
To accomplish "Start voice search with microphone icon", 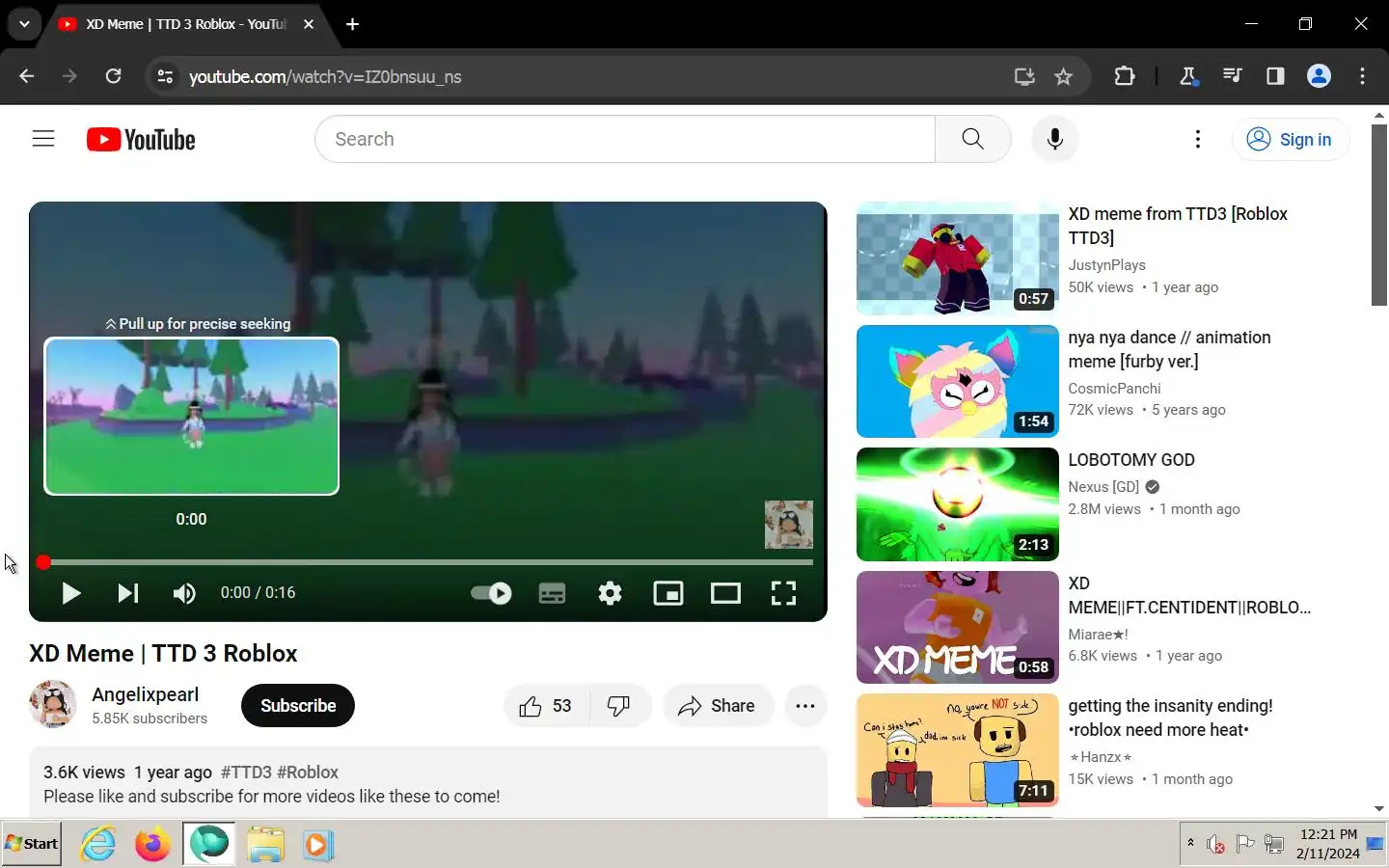I will coord(1054,139).
